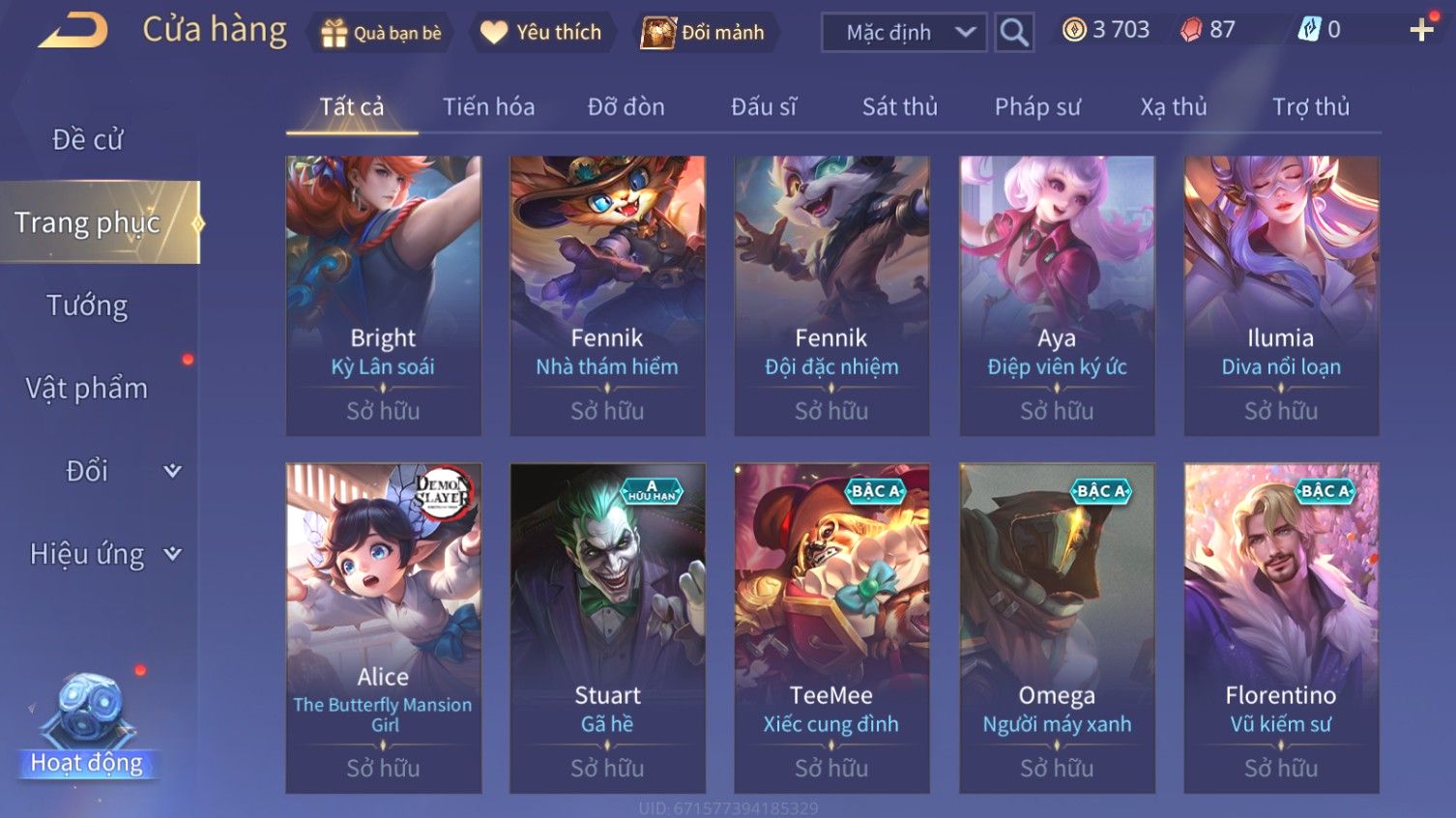Open Florentino Vũ kiếm sư skin card
Viewport: 1456px width, 818px height.
(1281, 628)
